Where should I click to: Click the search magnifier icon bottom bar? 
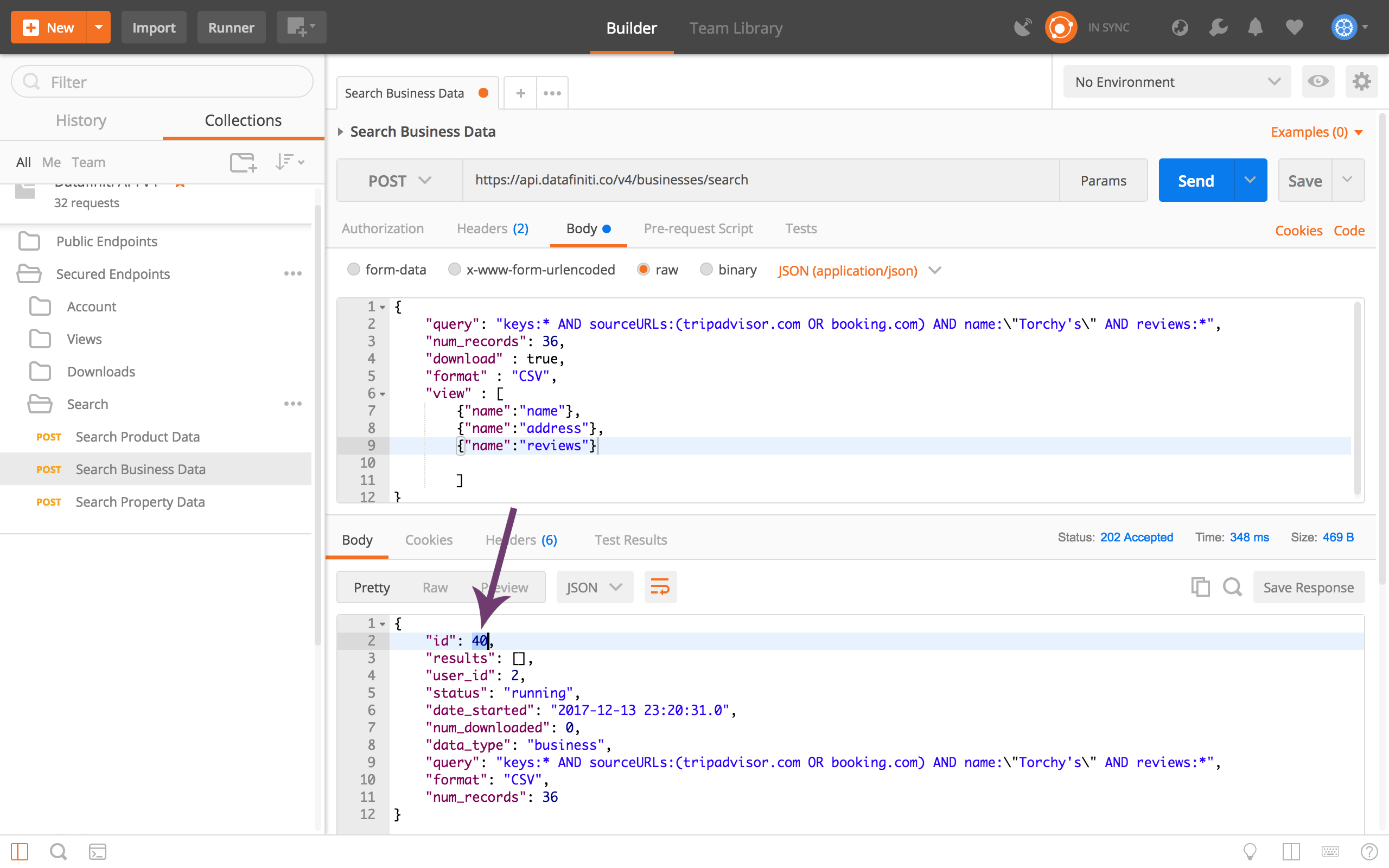click(58, 852)
